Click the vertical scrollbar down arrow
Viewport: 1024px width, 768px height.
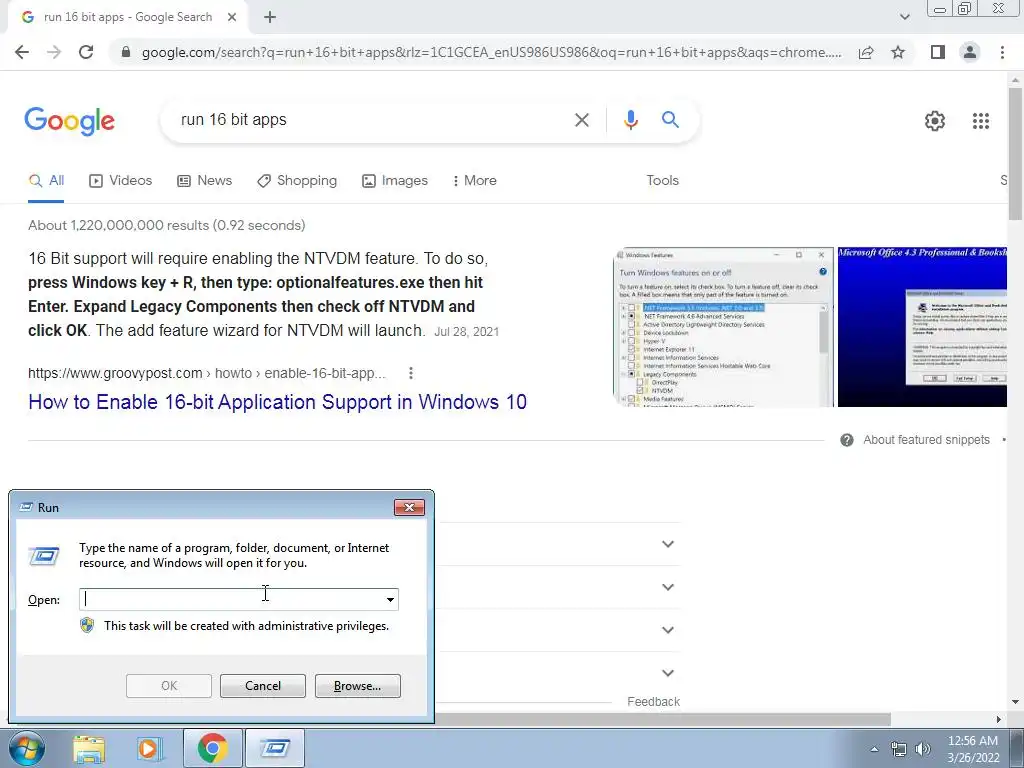point(1015,702)
